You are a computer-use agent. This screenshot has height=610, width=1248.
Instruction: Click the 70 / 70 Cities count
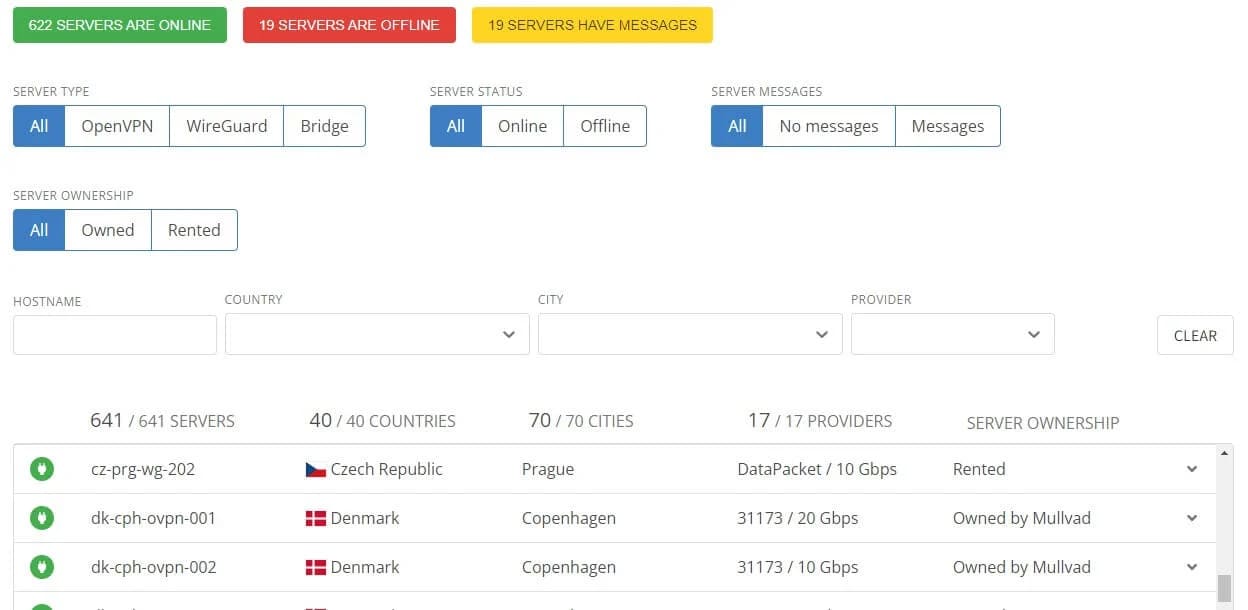click(x=581, y=421)
